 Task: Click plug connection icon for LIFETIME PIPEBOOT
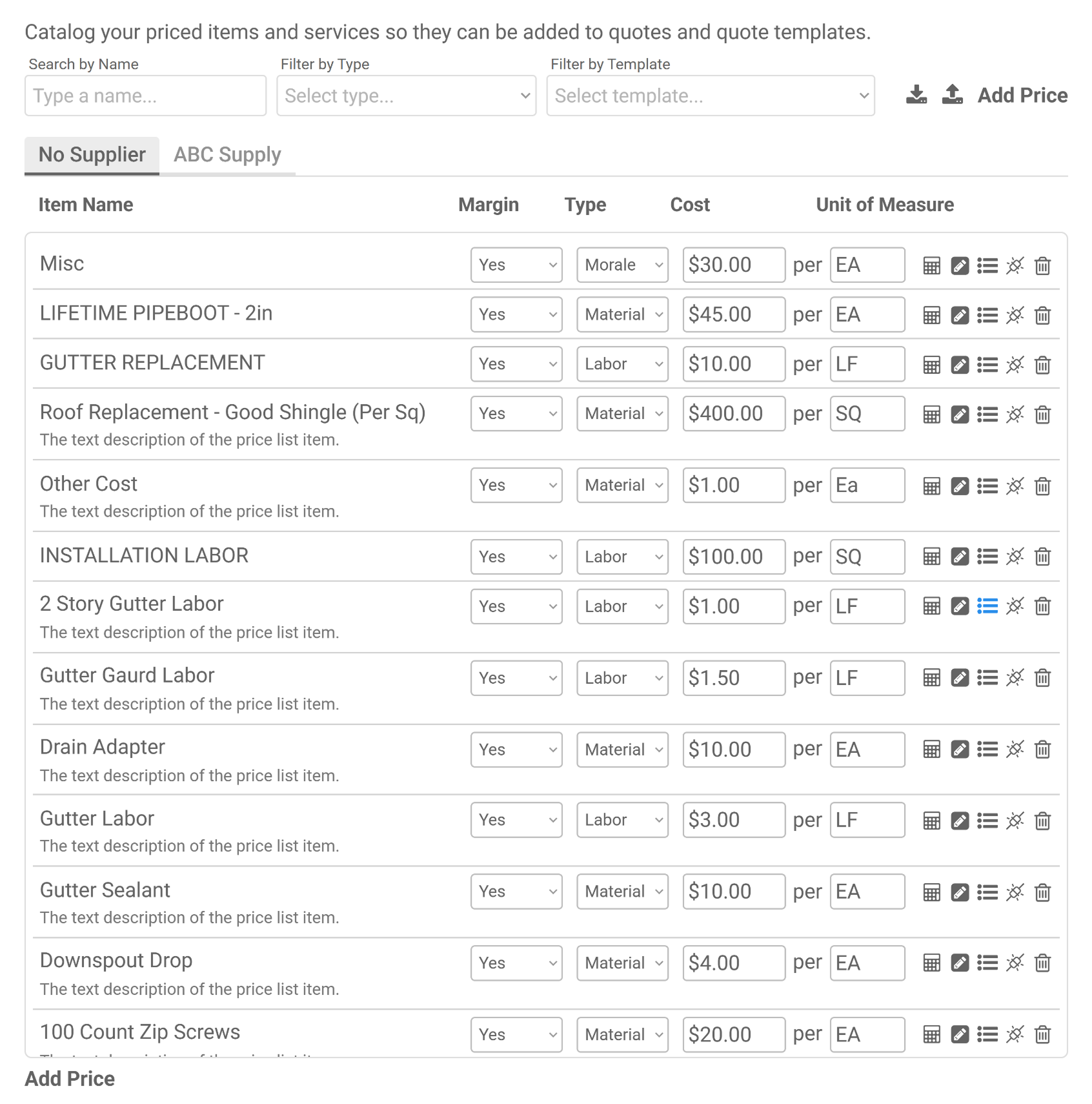pos(1015,315)
